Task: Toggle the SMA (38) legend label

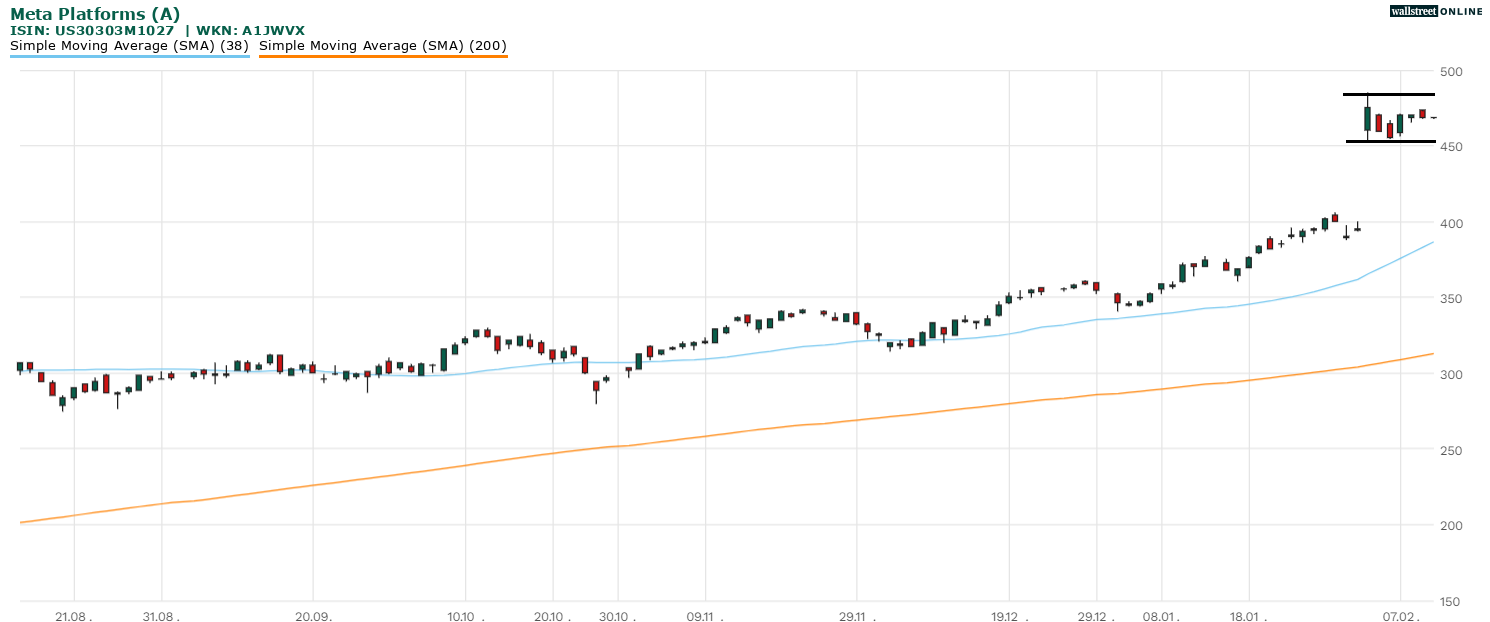Action: click(x=129, y=45)
